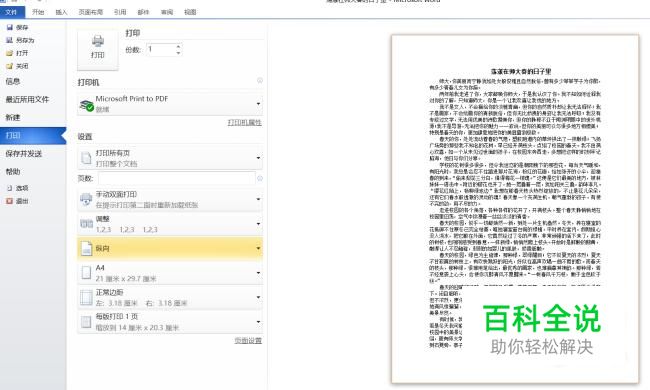Click the 关闭 (Close) document icon
This screenshot has height=390, width=650.
[x=10, y=66]
